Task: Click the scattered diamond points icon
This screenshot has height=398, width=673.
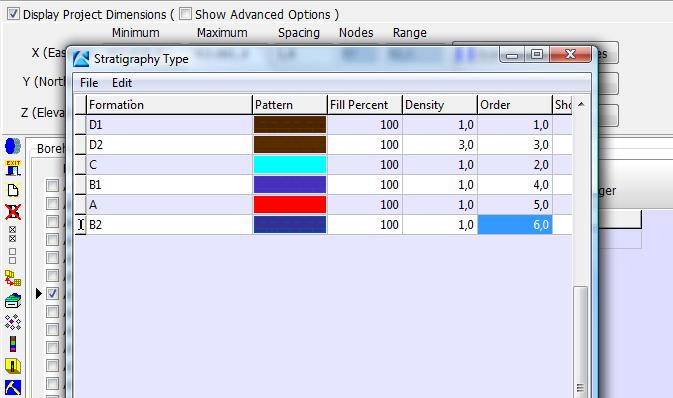Action: click(13, 322)
